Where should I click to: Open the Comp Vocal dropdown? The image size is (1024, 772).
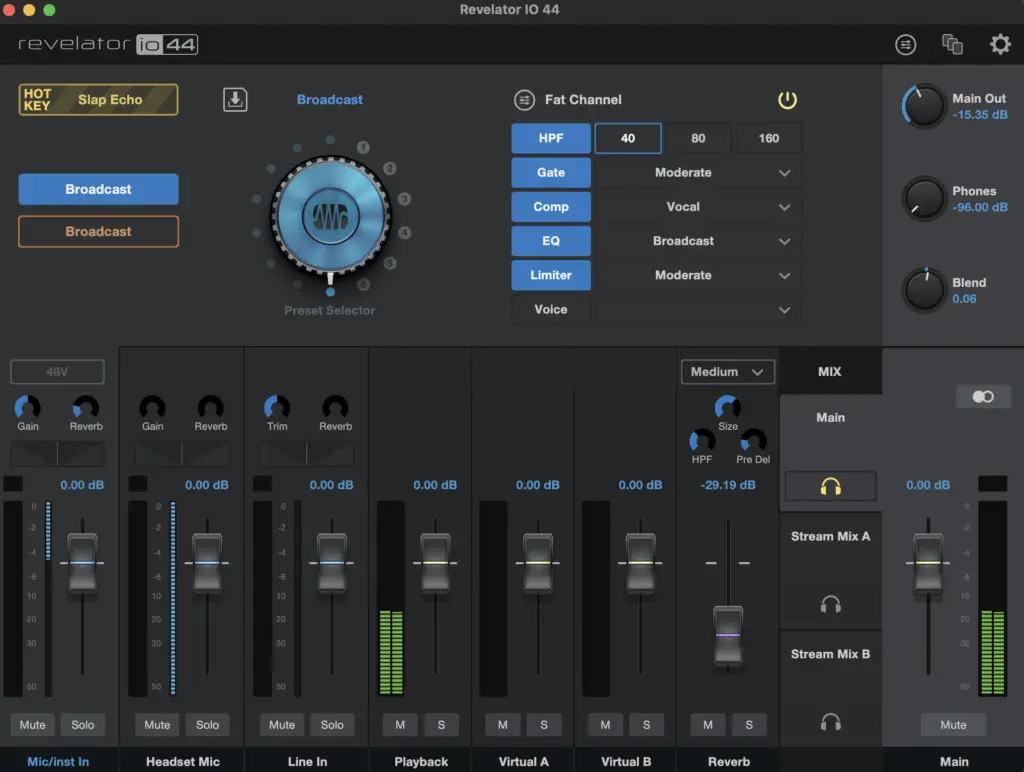(x=698, y=206)
